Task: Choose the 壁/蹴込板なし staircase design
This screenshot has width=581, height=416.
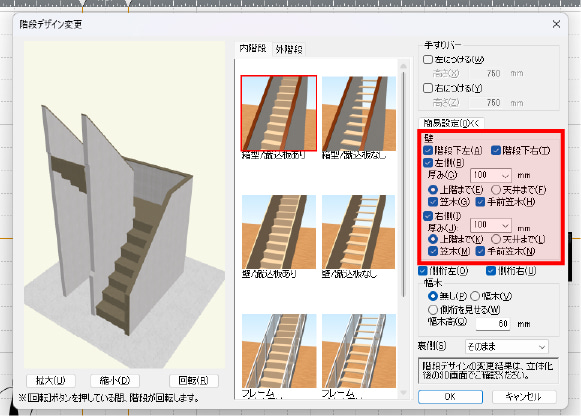Action: [x=359, y=232]
